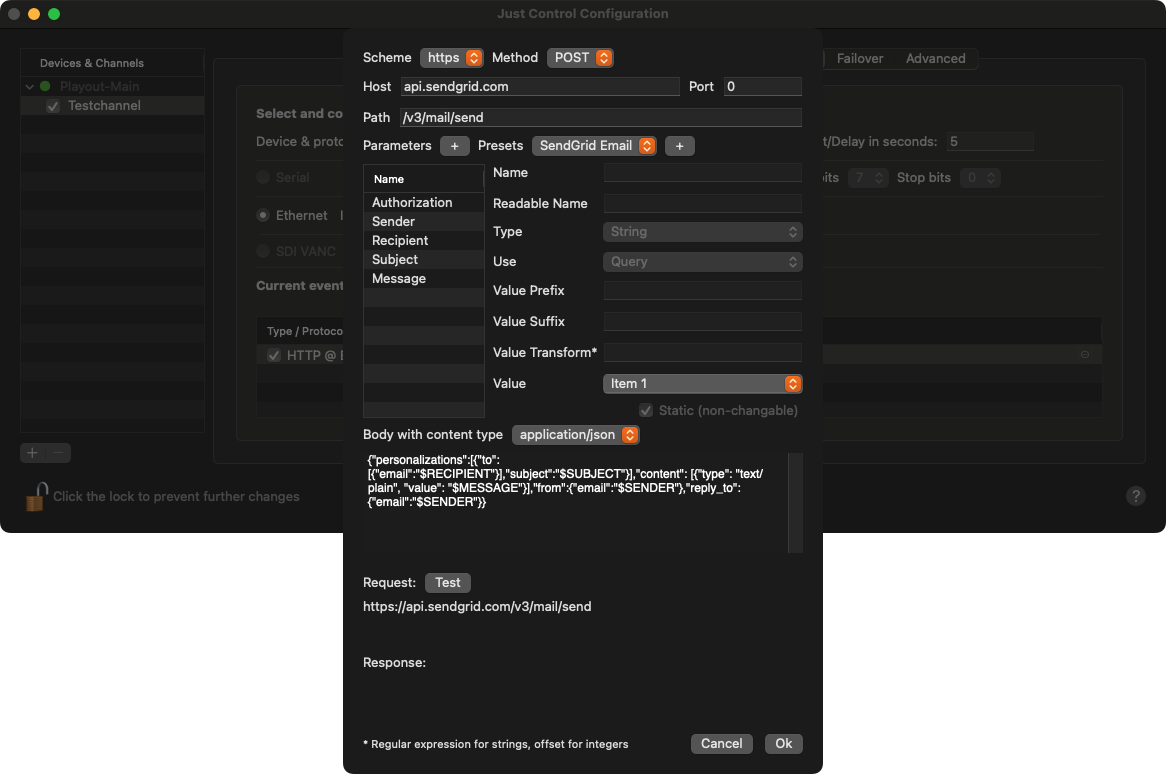Viewport: 1166px width, 774px height.
Task: Click the Name column header in parameters
Action: [x=423, y=179]
